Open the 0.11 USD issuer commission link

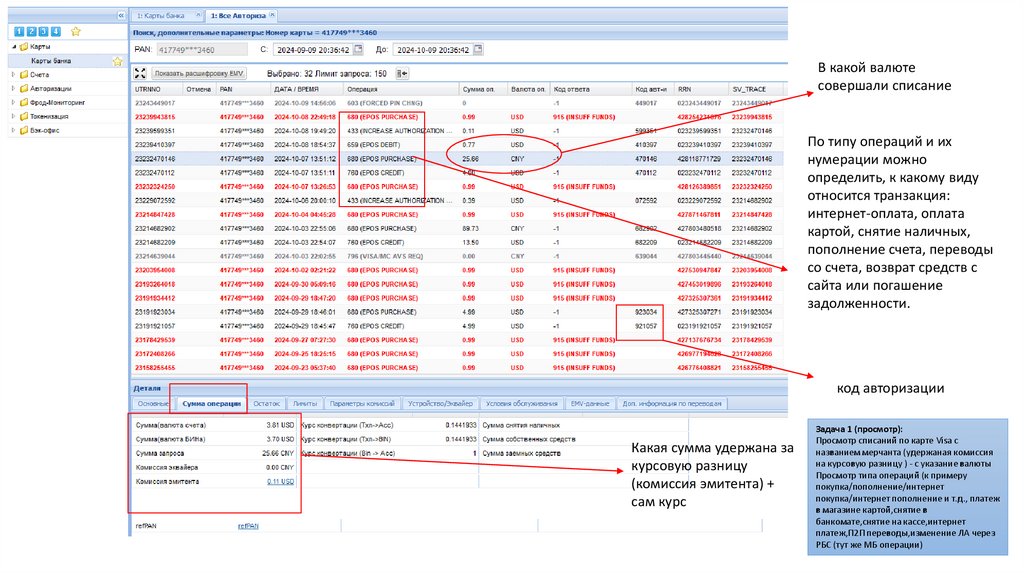click(x=280, y=482)
